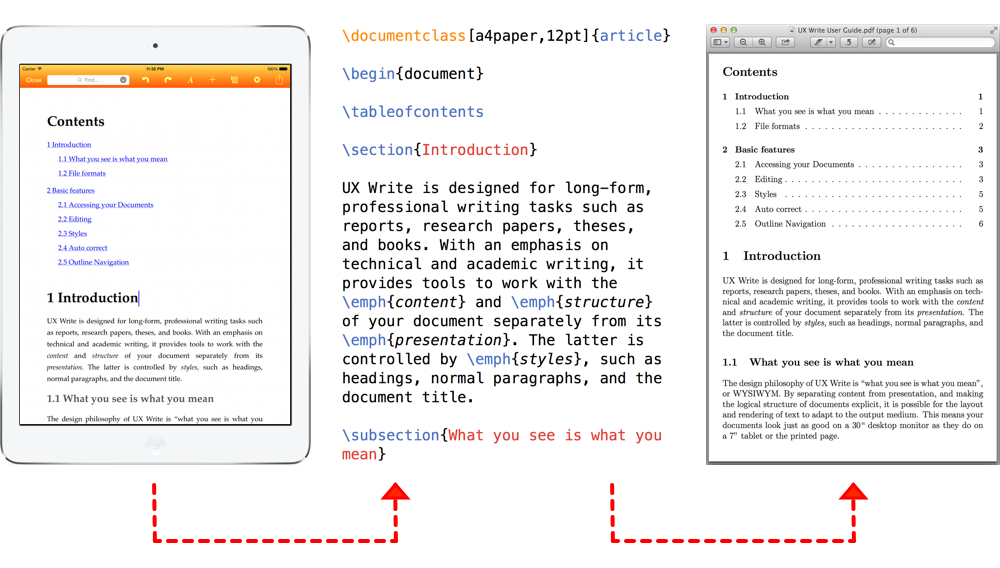The height and width of the screenshot is (568, 1000).
Task: Tap the Undo arrow icon
Action: pos(145,80)
